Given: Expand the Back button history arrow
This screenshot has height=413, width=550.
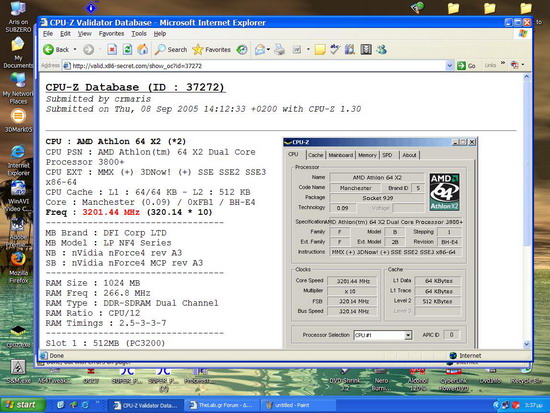Looking at the screenshot, I should point(75,49).
